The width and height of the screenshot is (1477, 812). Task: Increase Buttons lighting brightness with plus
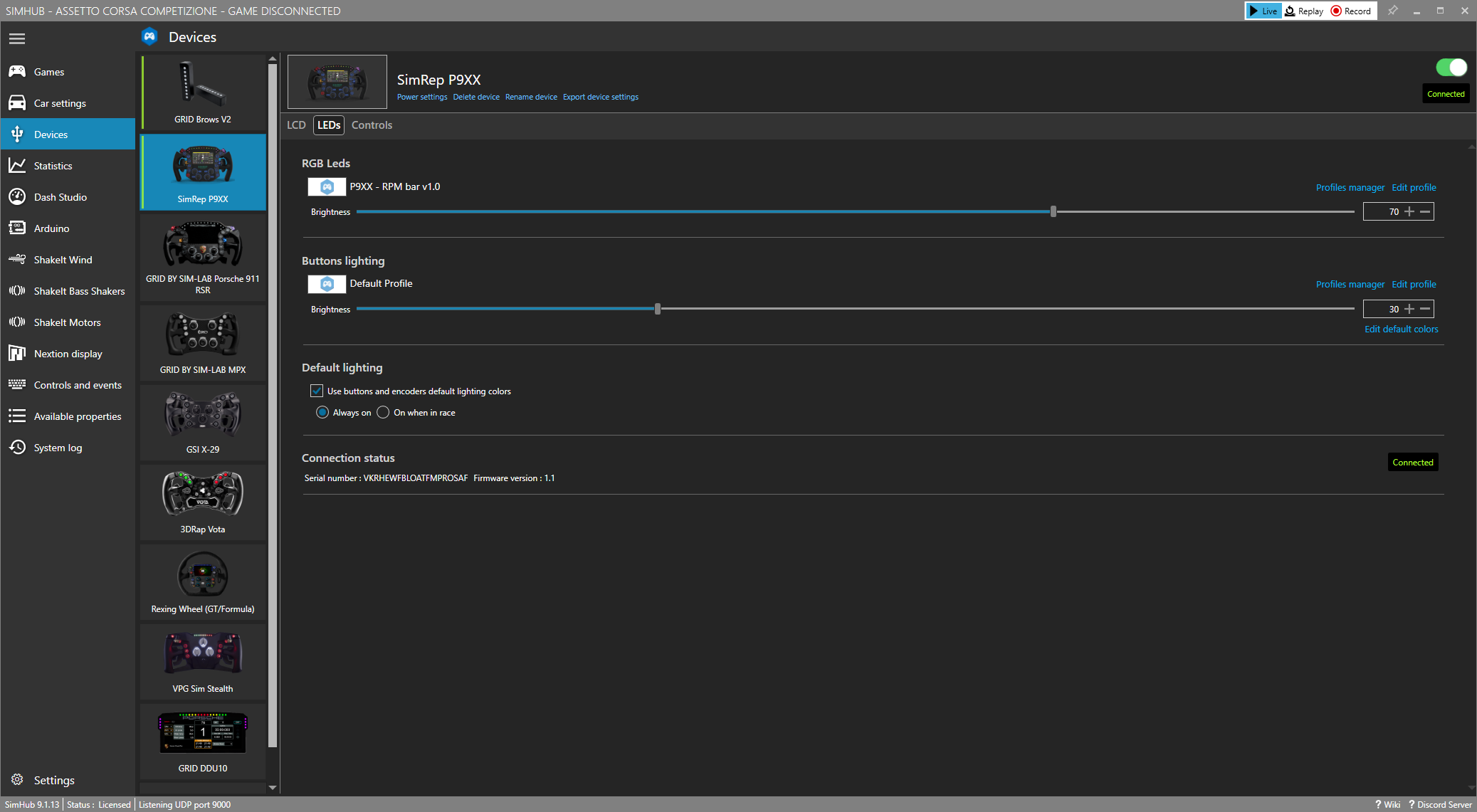click(1409, 309)
